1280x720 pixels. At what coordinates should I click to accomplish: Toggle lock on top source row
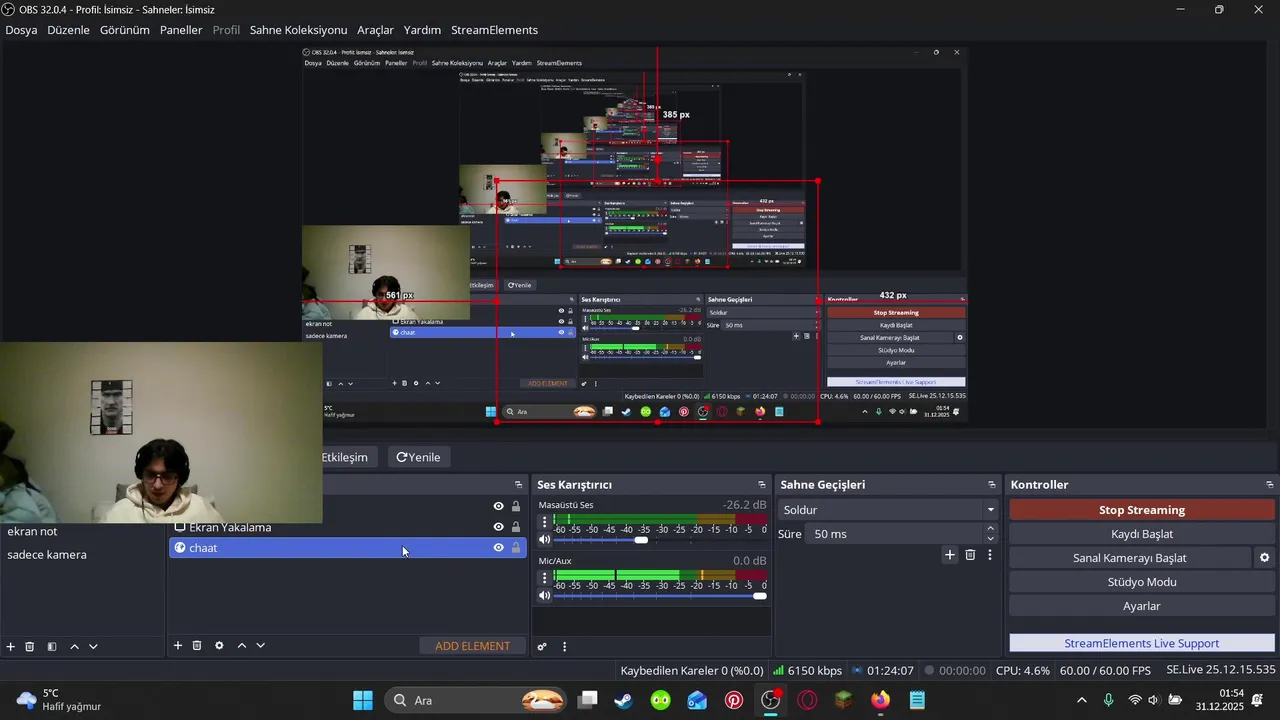516,506
